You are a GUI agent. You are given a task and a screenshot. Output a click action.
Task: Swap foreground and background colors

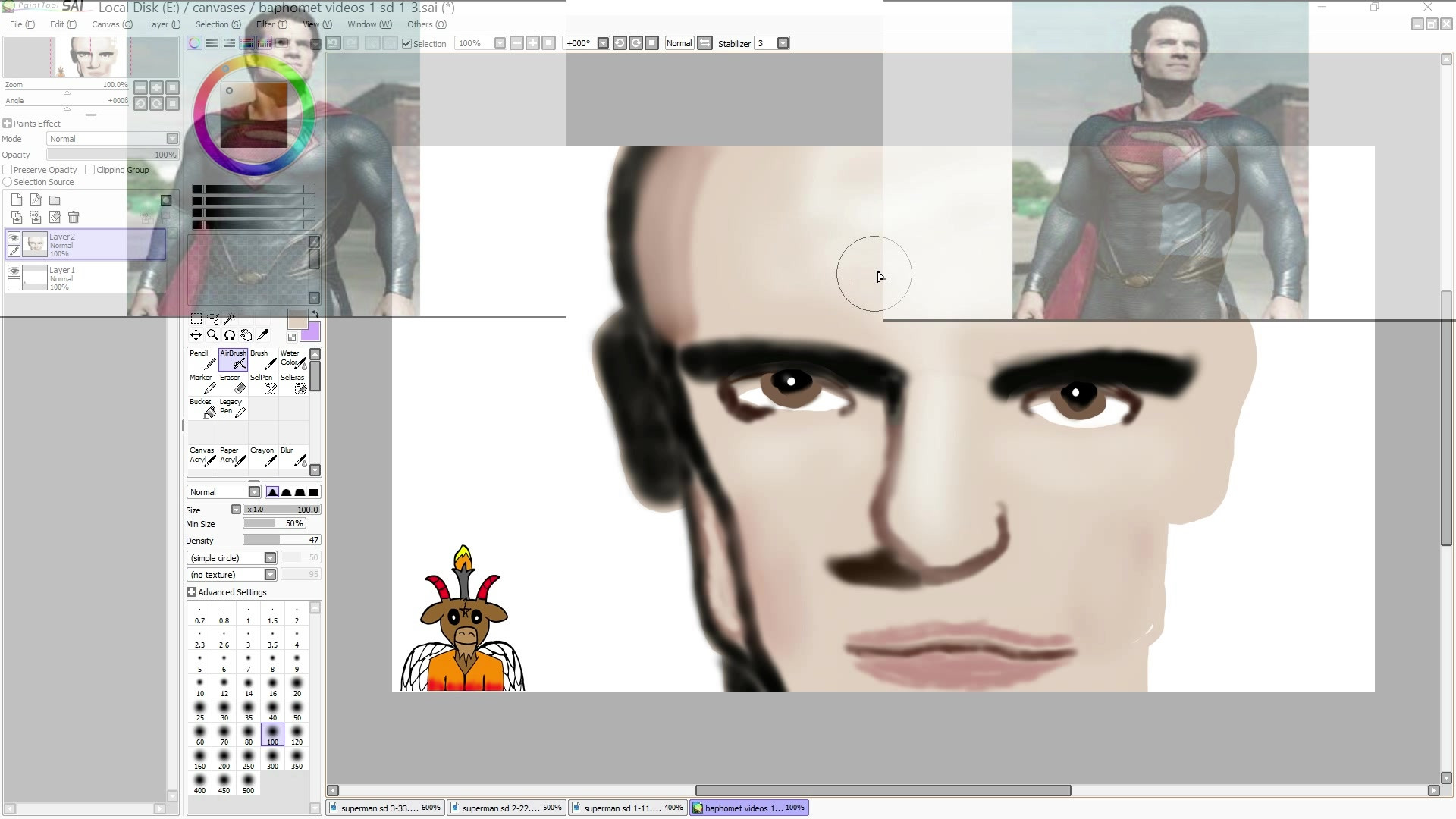coord(315,313)
